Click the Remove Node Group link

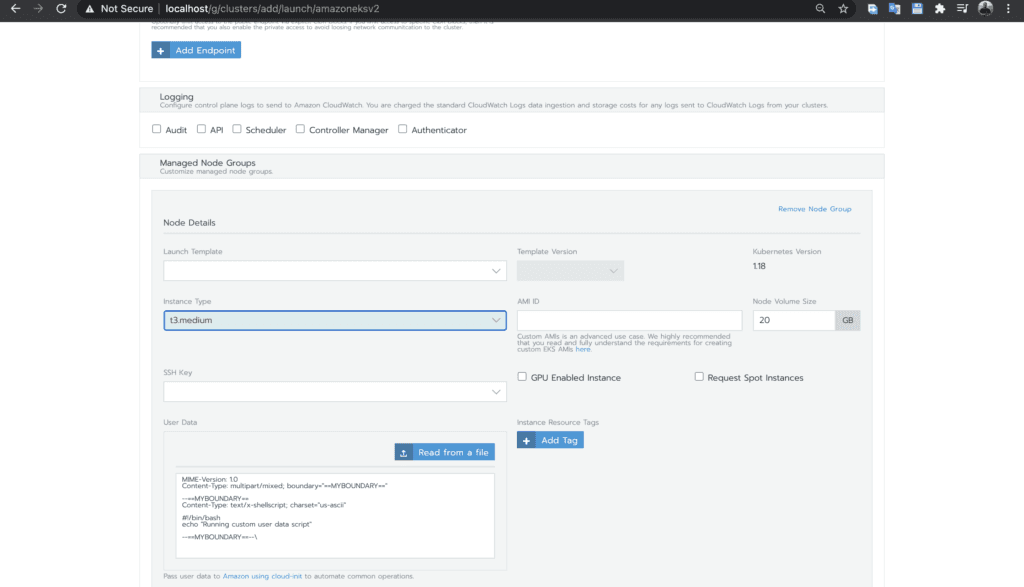coord(814,209)
